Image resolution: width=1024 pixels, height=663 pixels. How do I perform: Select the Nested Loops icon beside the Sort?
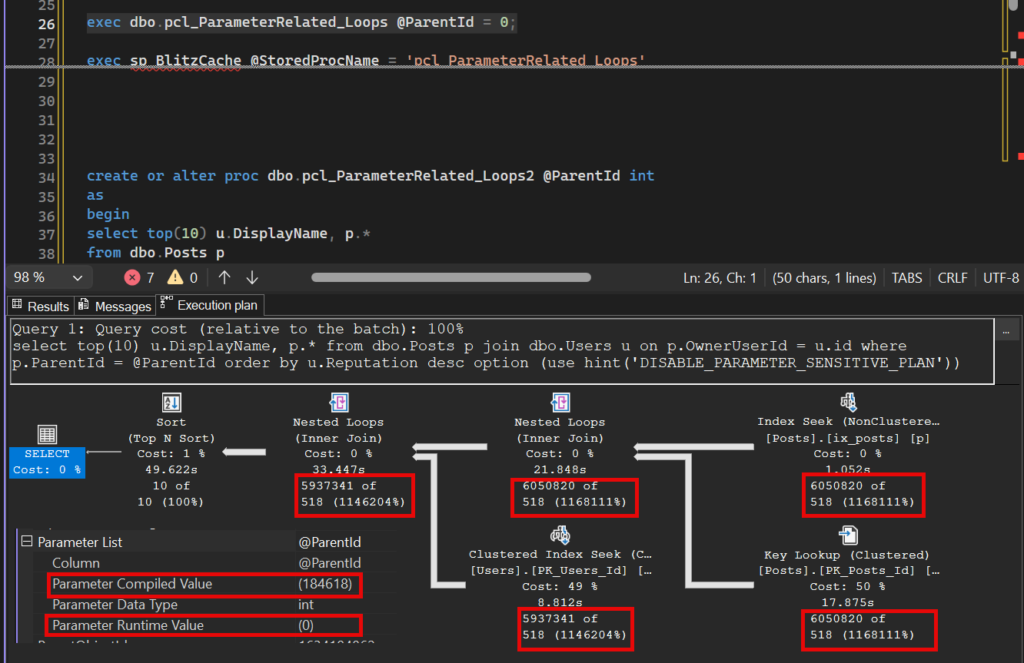339,402
